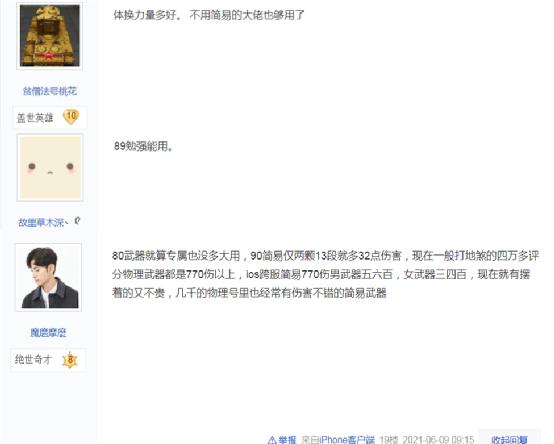Open the level 8 star badge

pos(70,360)
